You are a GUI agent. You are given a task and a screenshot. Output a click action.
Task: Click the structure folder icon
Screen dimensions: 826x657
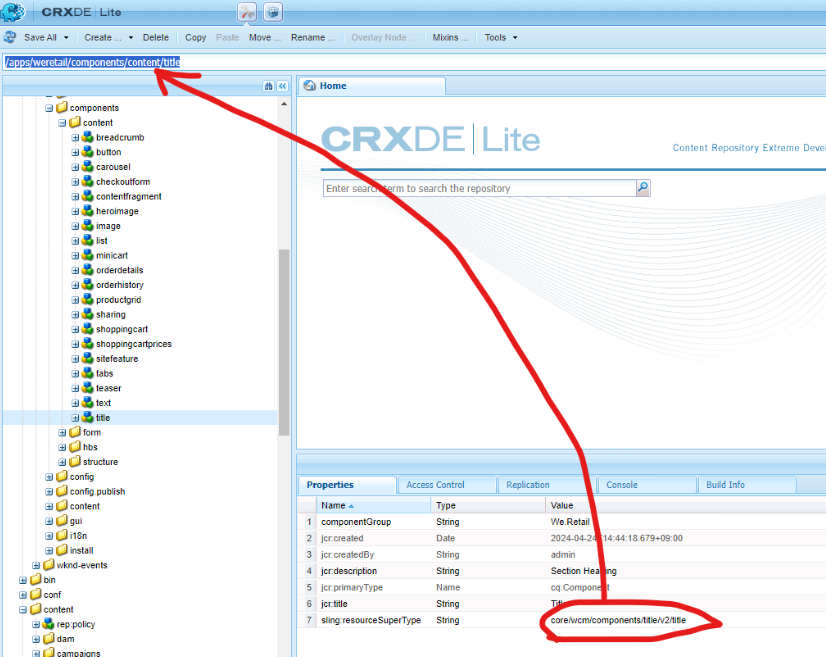coord(75,462)
